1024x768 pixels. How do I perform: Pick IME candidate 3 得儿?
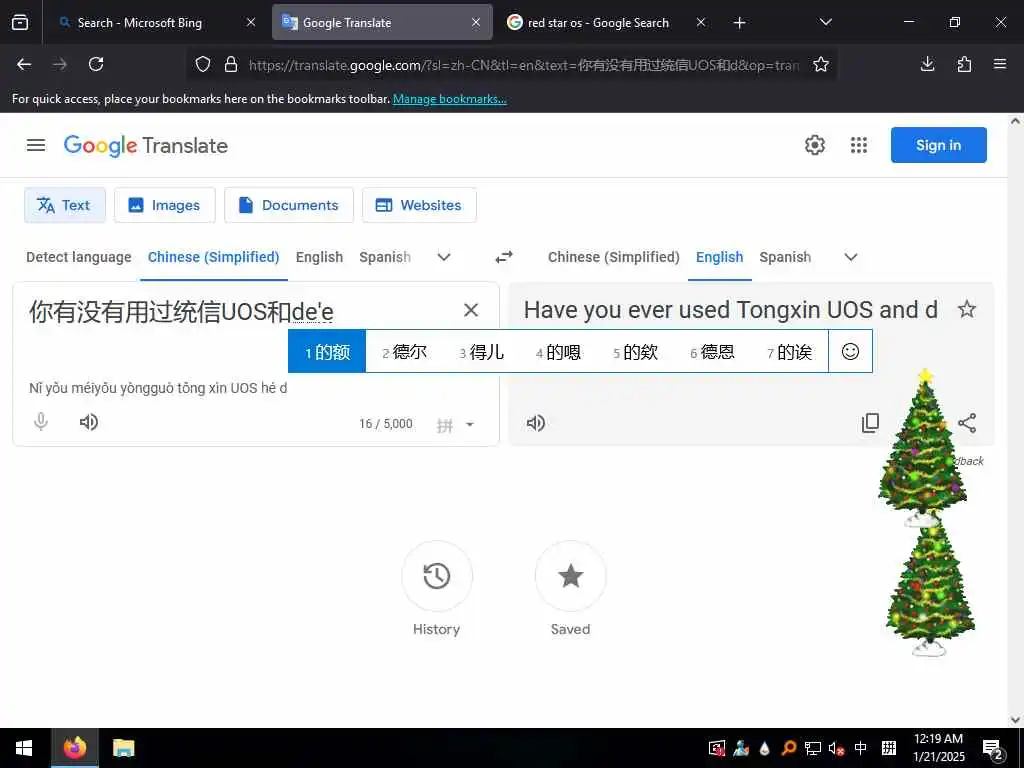pos(481,352)
